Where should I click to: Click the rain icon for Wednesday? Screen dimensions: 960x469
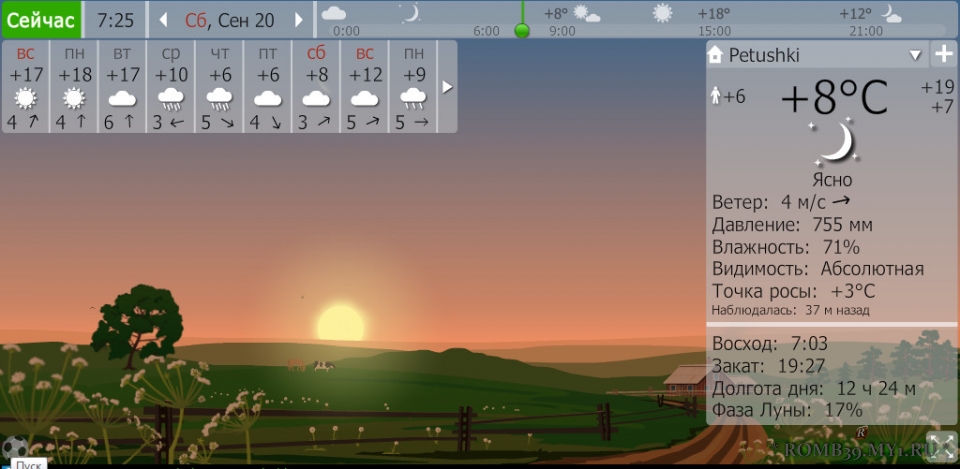170,98
